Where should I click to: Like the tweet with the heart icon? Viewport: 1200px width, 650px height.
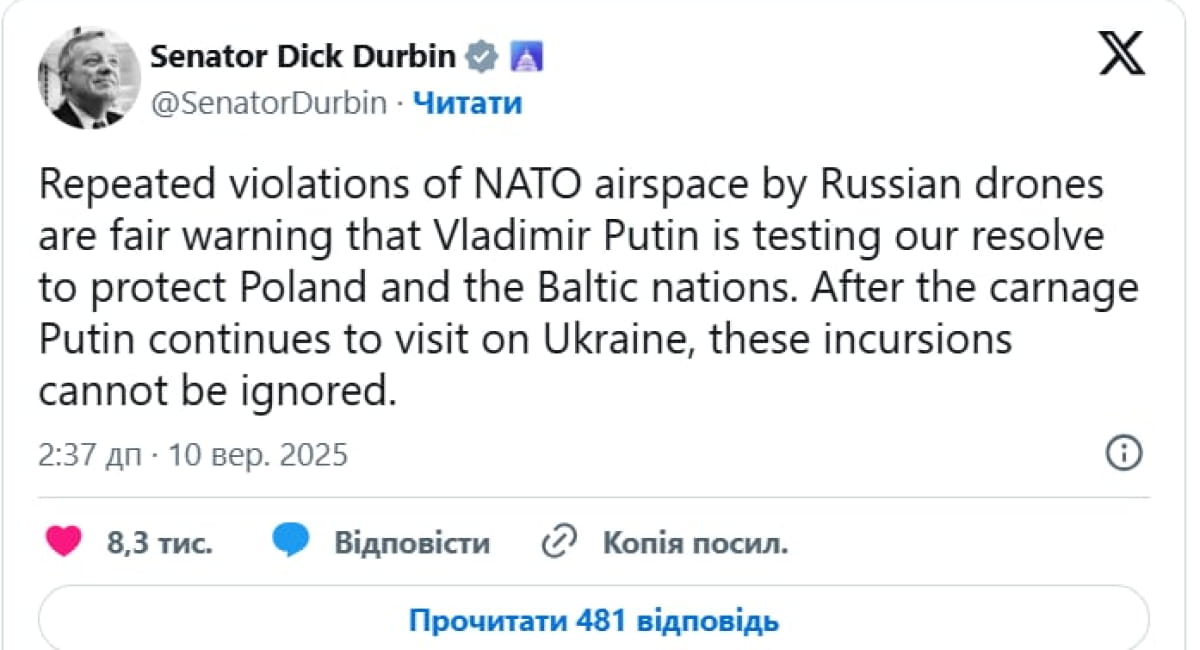tap(65, 542)
